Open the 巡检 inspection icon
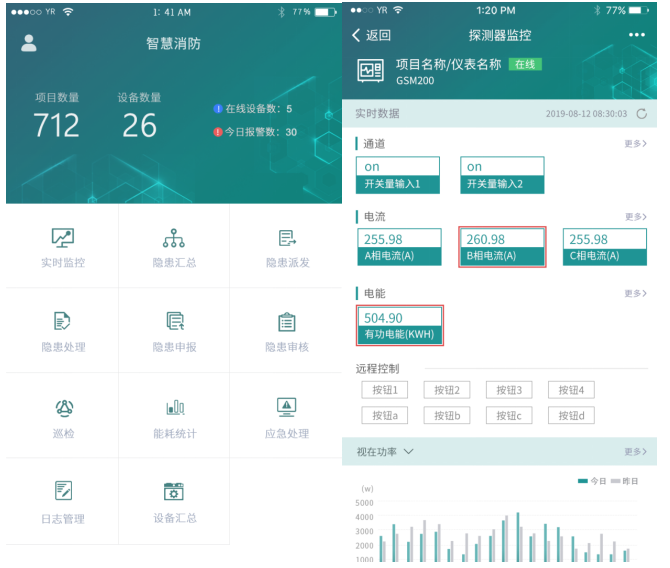670x568 pixels. (63, 407)
